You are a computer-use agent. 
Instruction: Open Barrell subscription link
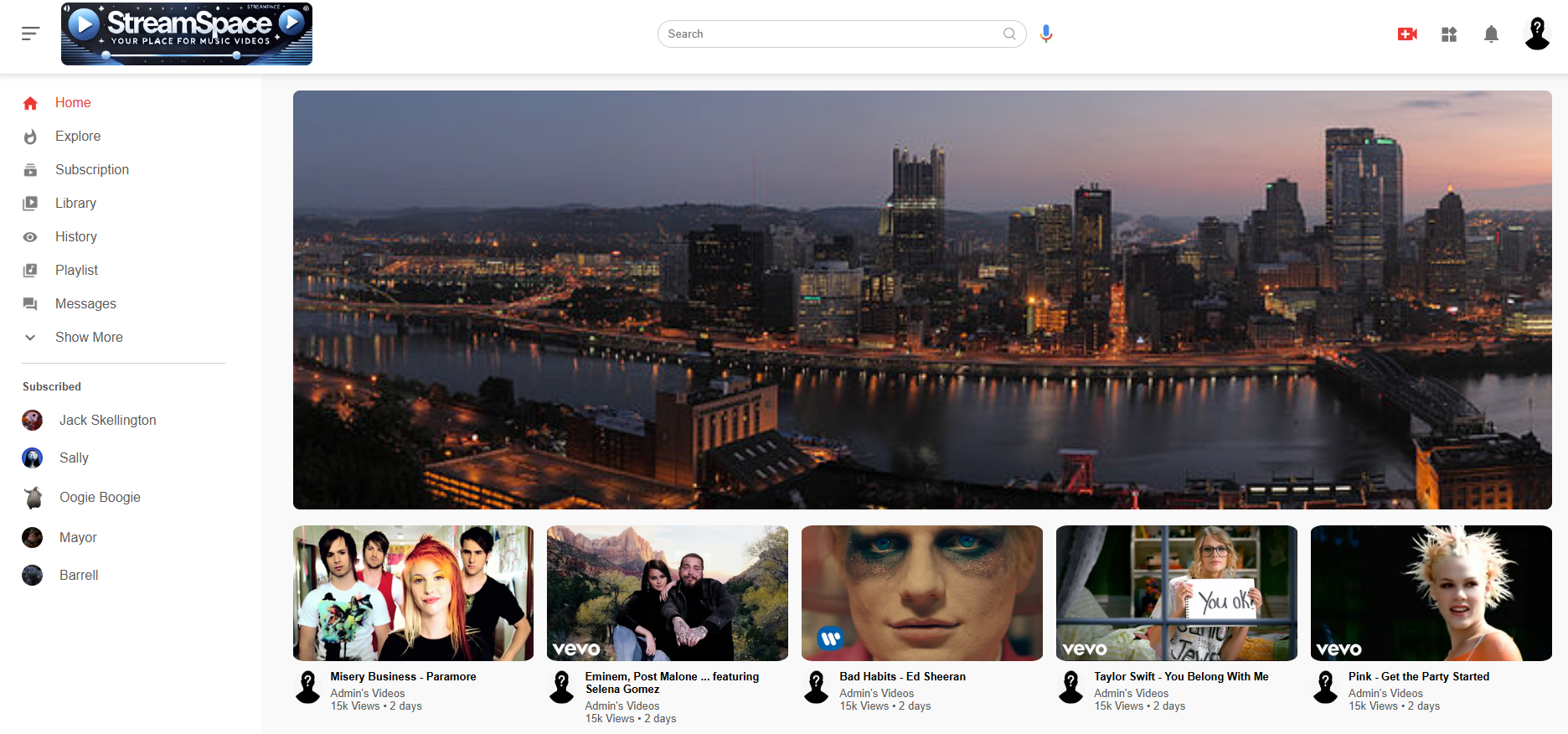79,575
